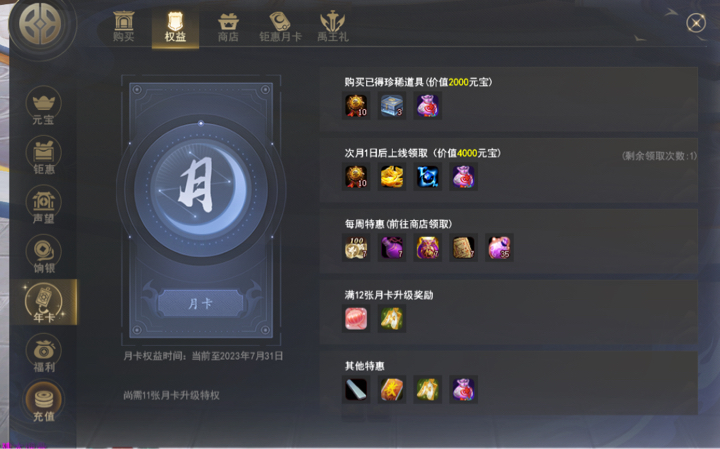This screenshot has height=449, width=720.
Task: Select the 年卡 sidebar item
Action: 44,303
